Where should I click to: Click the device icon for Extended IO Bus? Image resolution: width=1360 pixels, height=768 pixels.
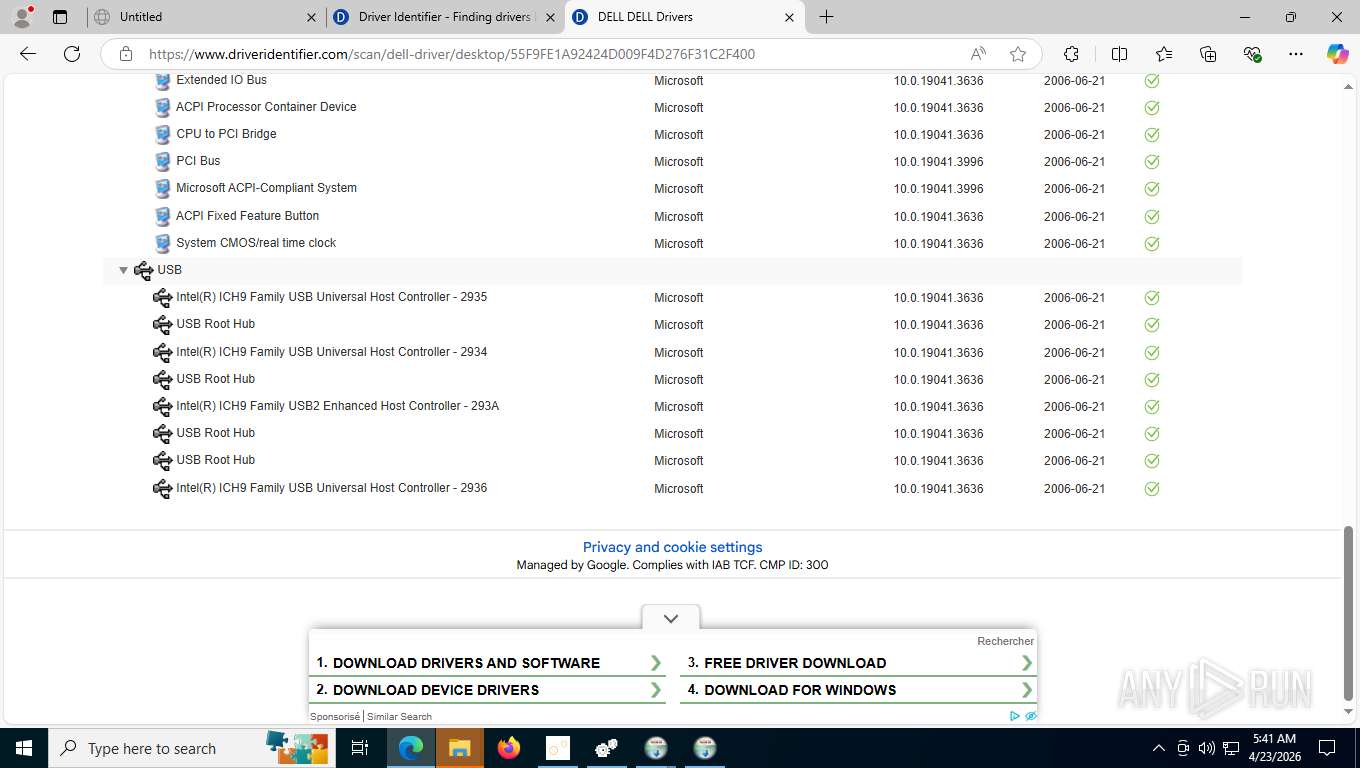tap(162, 80)
